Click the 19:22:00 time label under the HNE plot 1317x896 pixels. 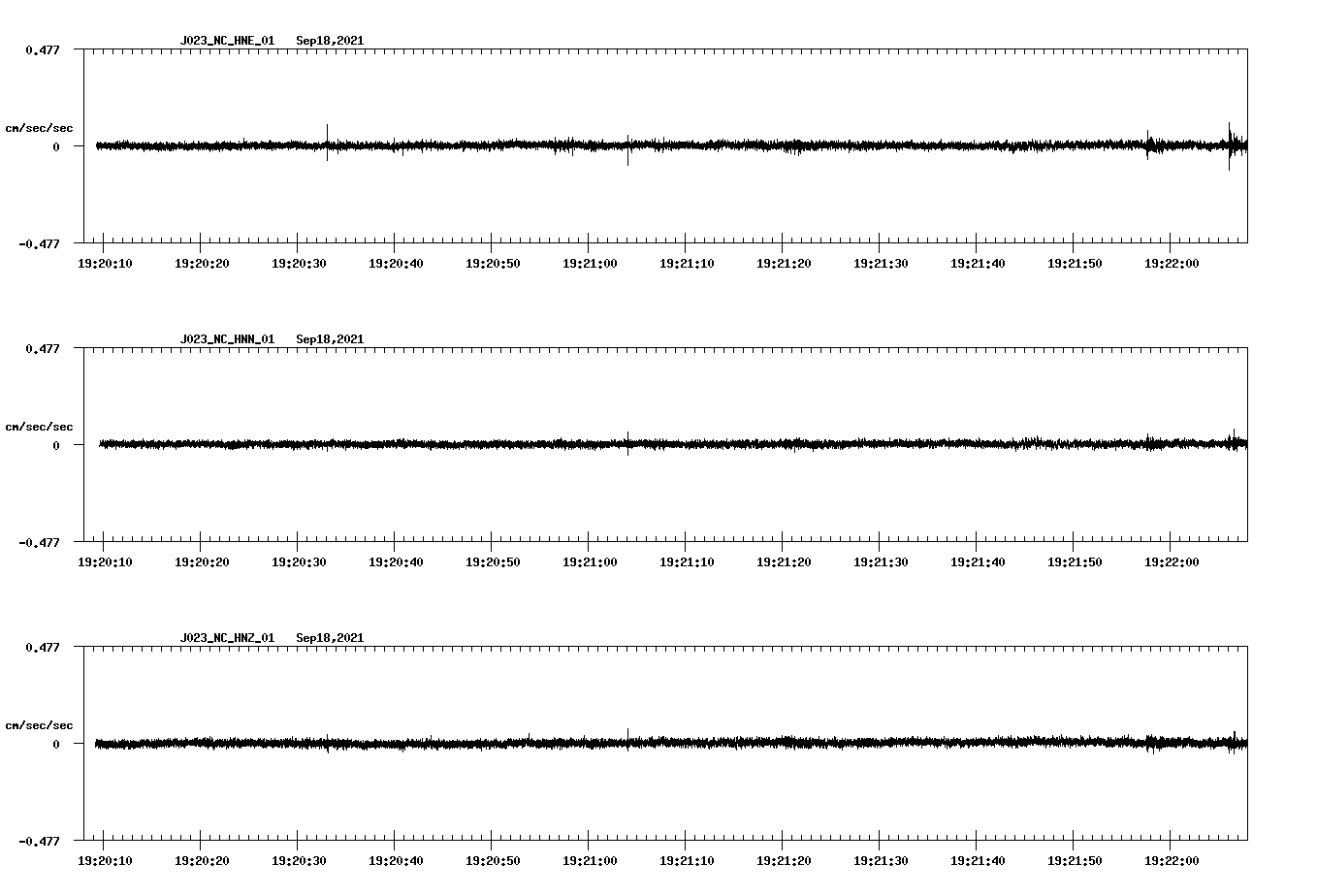(x=1172, y=264)
